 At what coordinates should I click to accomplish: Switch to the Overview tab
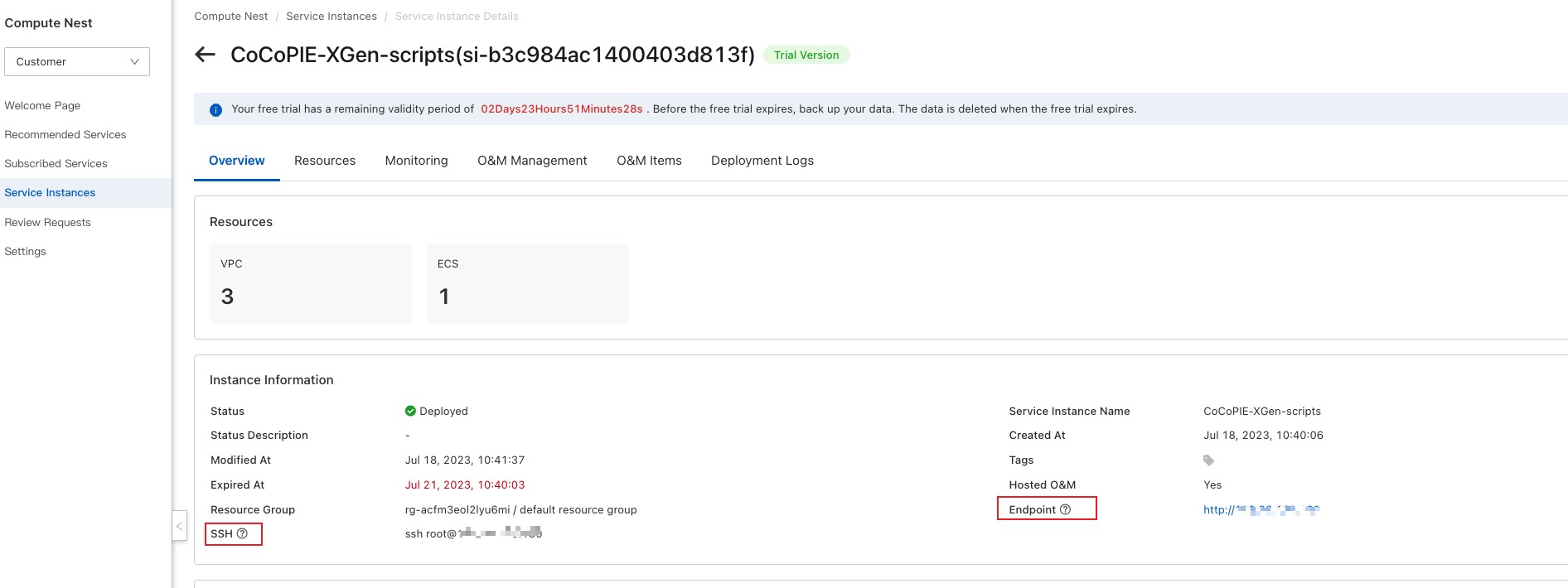[x=237, y=161]
